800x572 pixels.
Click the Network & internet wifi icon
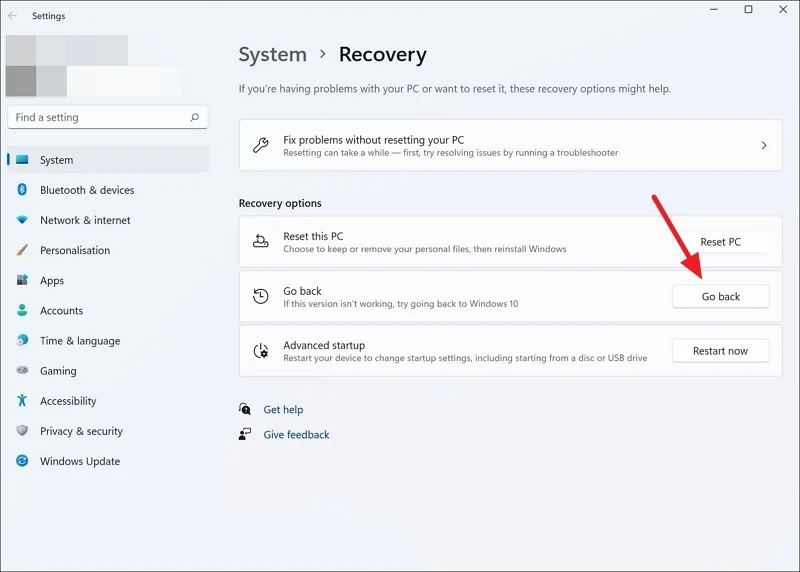pos(22,220)
